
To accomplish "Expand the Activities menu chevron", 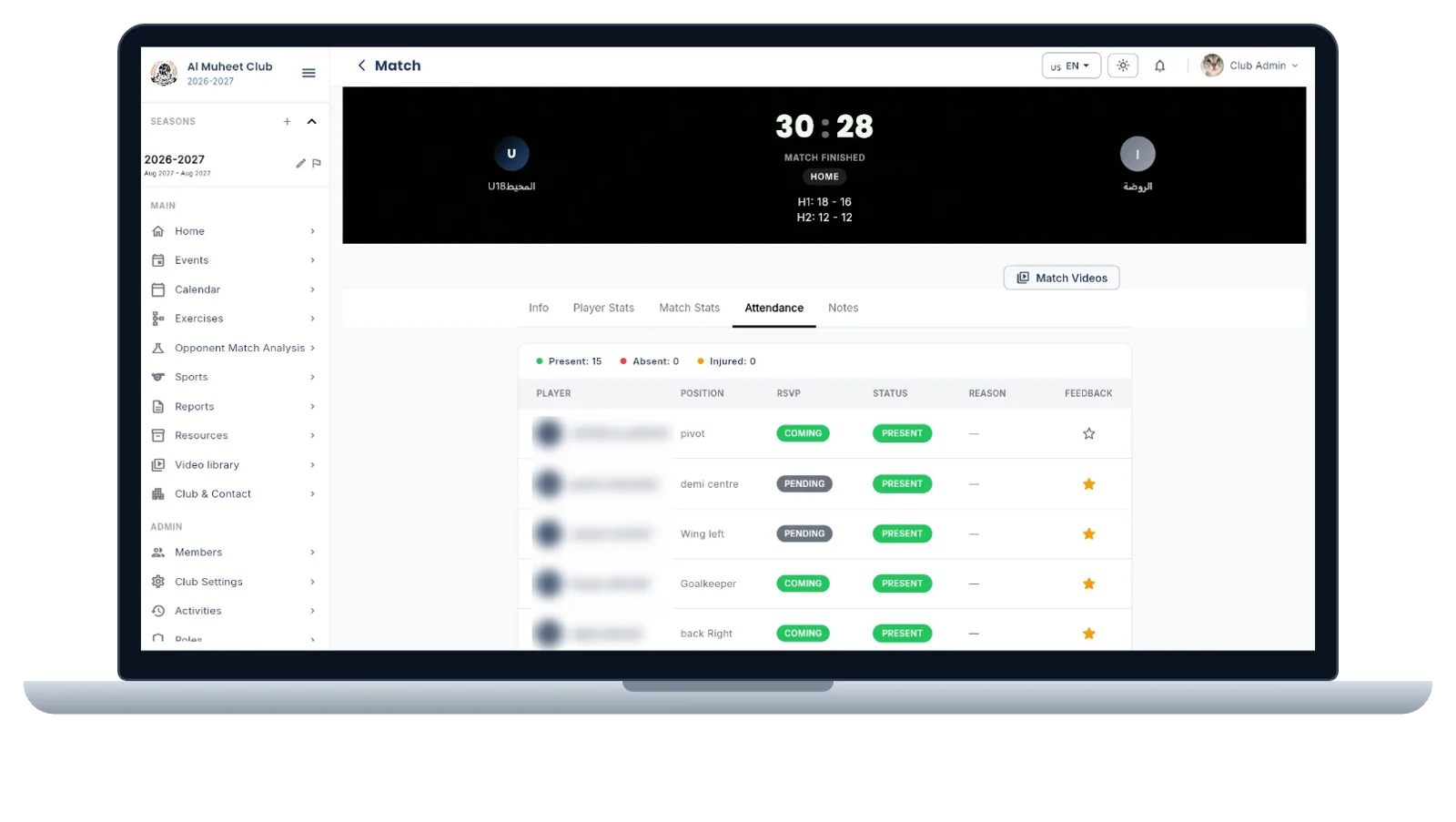I will [x=312, y=611].
